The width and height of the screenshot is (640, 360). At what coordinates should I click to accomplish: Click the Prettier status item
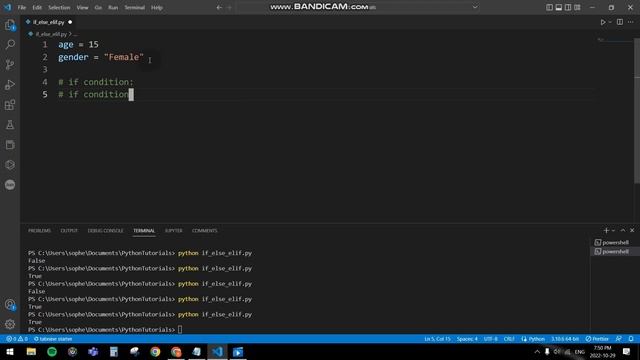(x=597, y=339)
